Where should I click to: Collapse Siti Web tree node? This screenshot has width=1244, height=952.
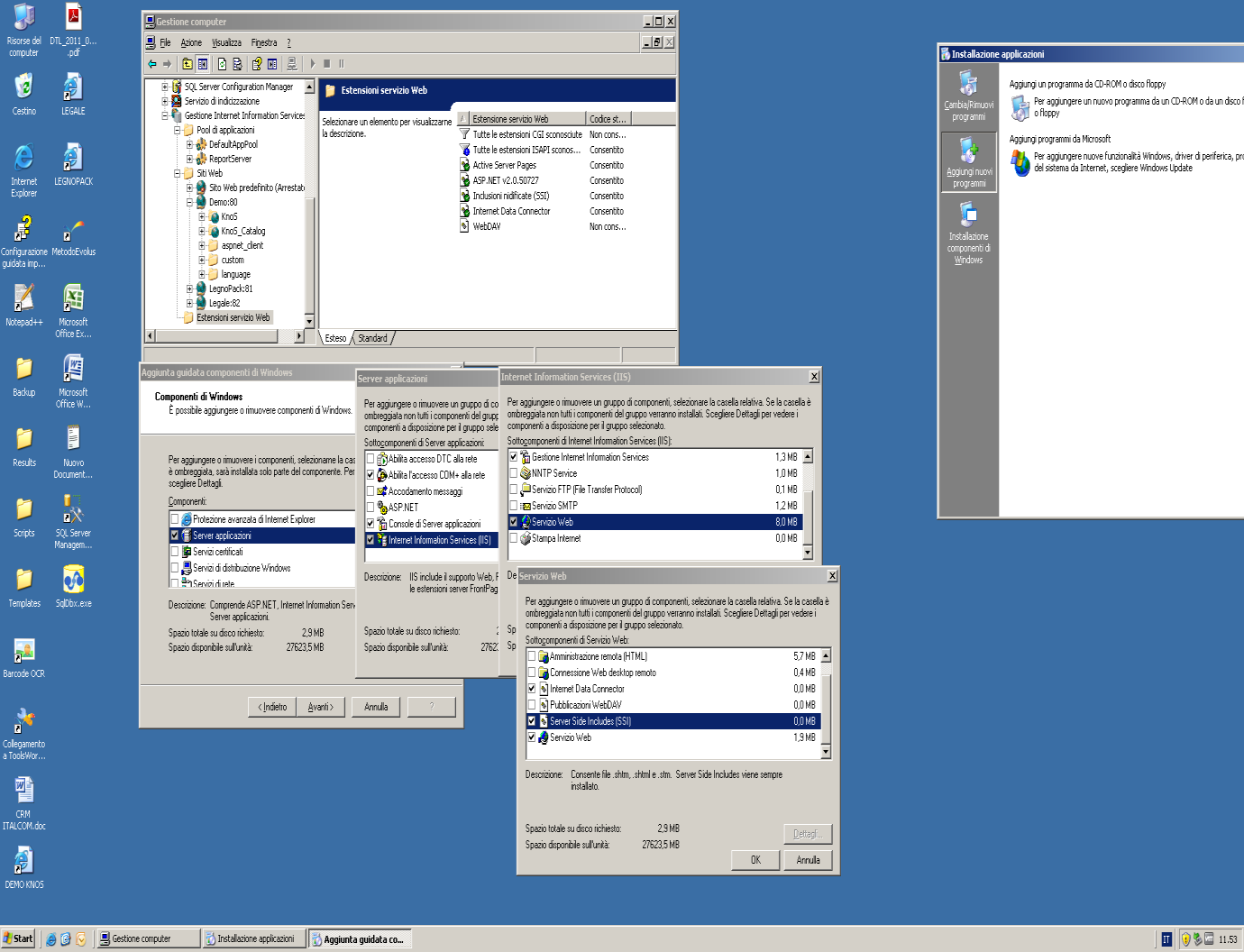[178, 174]
